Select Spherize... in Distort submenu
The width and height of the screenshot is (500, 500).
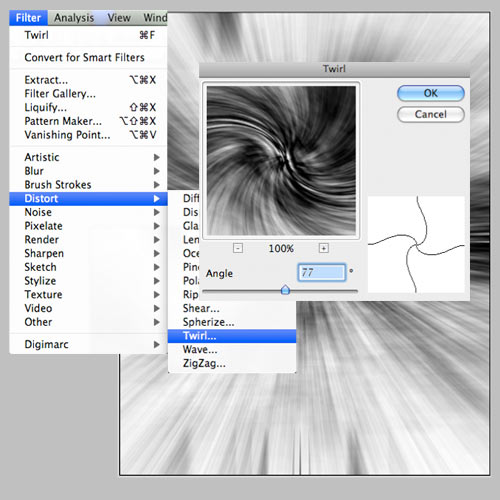tap(232, 322)
